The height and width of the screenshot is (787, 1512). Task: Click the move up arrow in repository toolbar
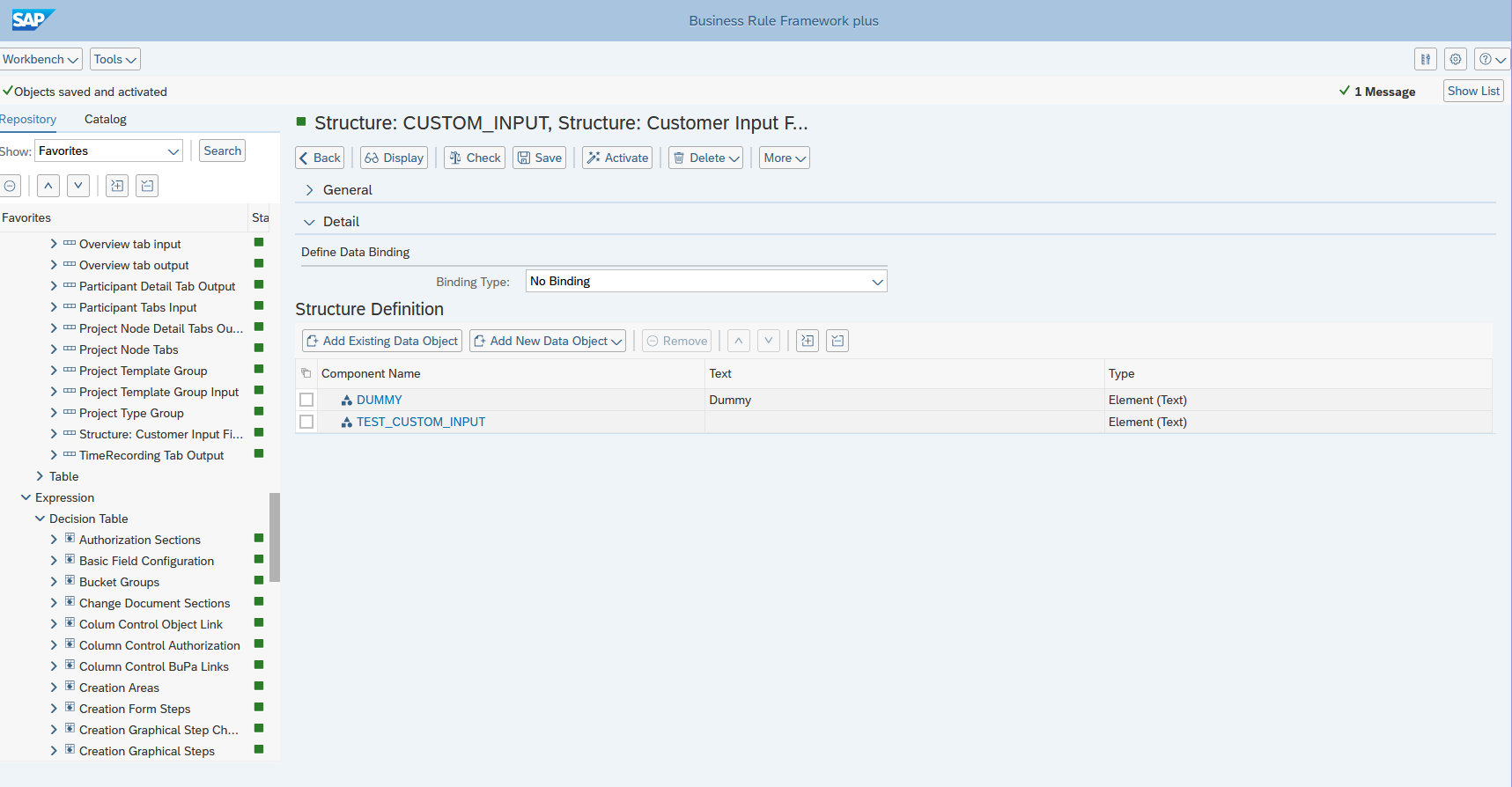point(48,186)
